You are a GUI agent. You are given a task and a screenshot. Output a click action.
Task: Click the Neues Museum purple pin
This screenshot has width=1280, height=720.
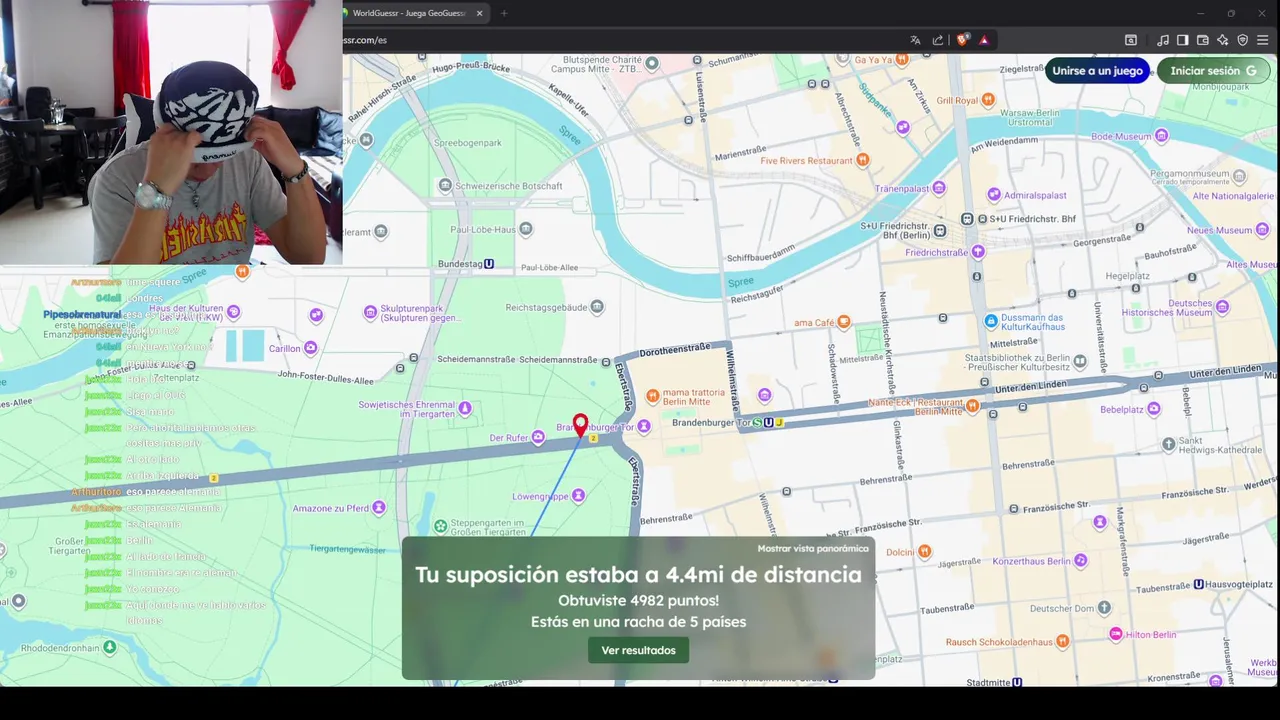click(x=1262, y=230)
